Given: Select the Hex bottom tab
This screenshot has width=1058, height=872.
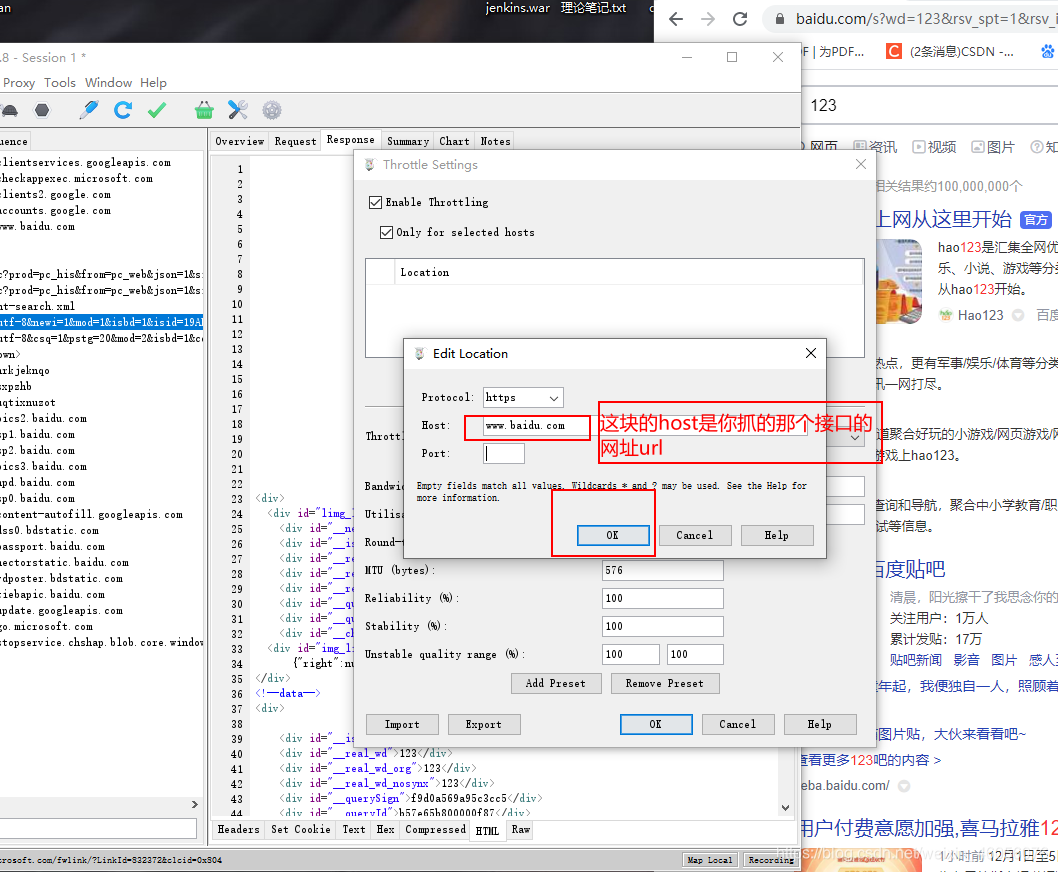Looking at the screenshot, I should [x=385, y=829].
